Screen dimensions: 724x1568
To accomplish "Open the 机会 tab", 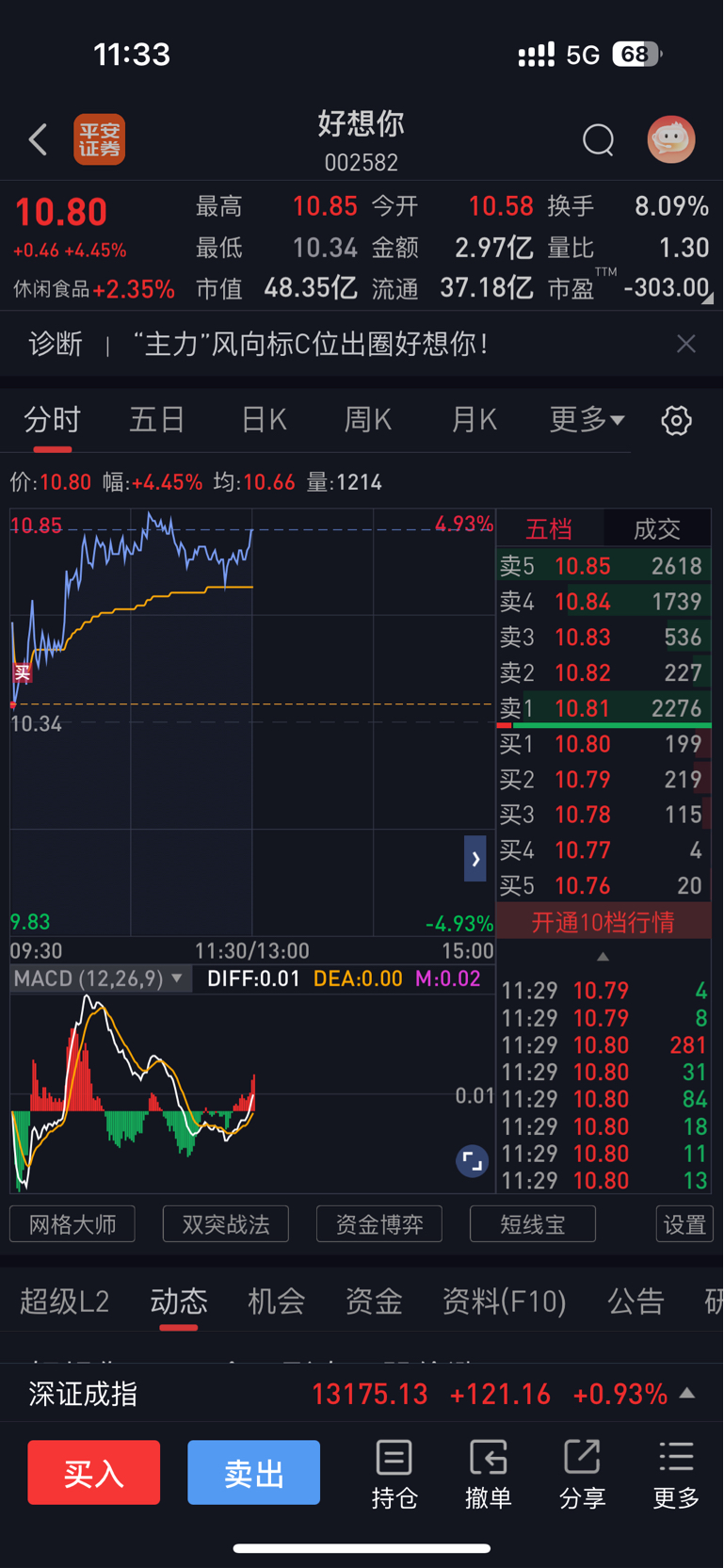I will (x=277, y=1301).
